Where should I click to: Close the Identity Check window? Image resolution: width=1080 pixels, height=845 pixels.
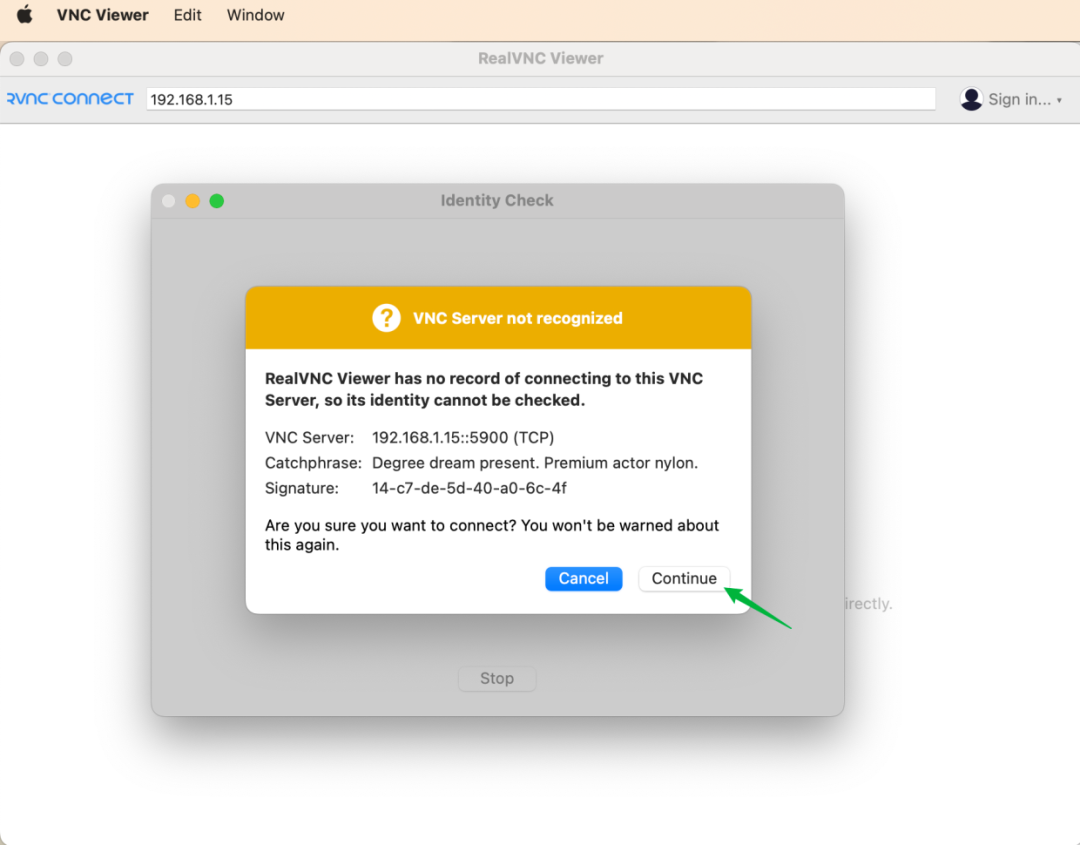pos(169,201)
